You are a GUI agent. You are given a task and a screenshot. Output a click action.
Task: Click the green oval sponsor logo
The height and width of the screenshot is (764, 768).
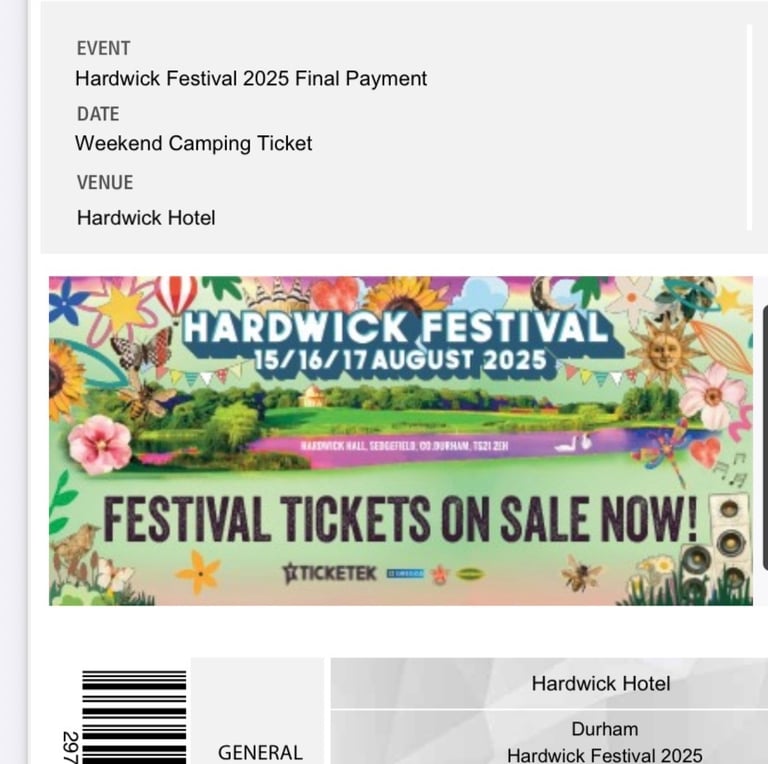(470, 574)
